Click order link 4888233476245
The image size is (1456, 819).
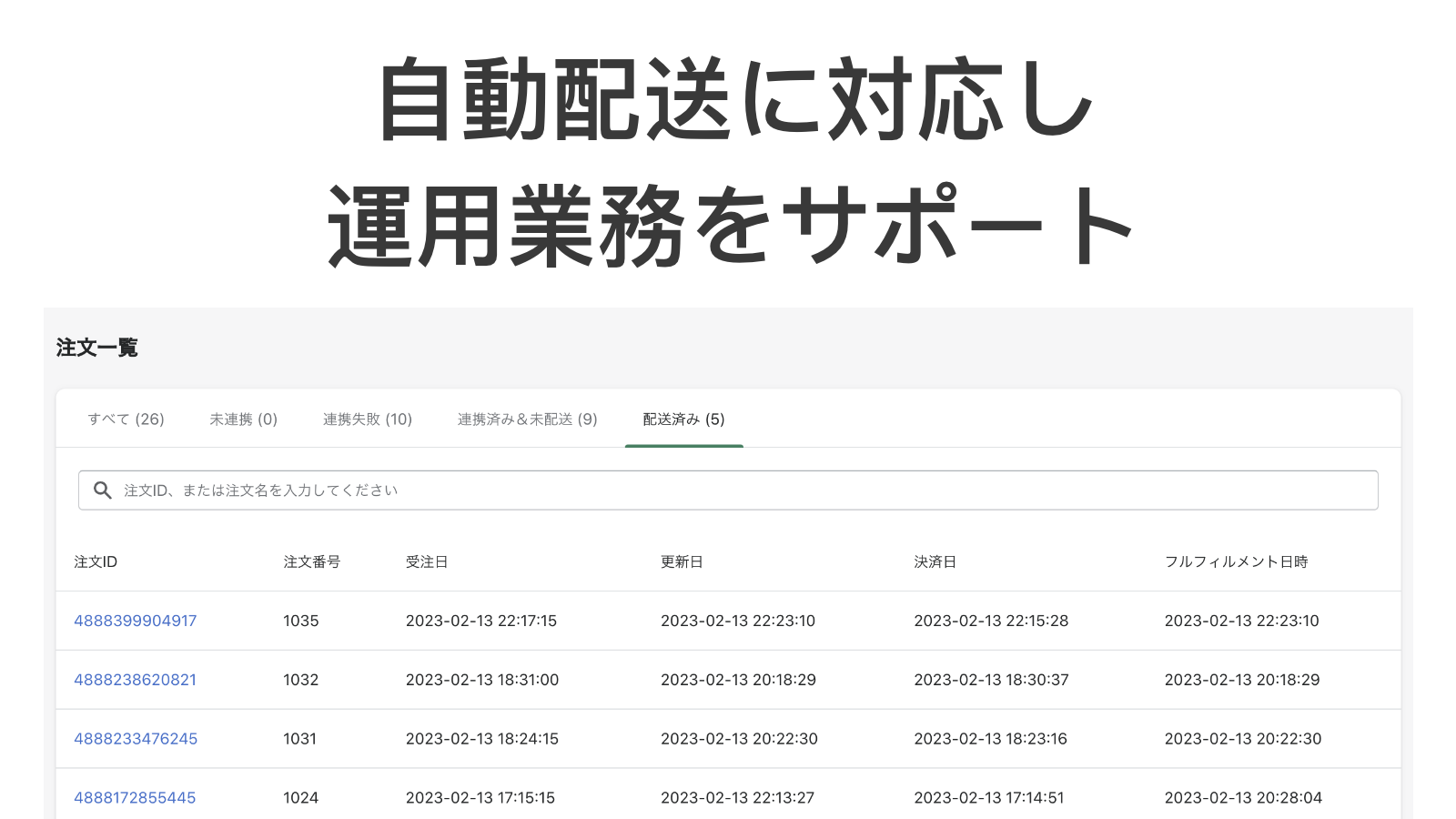coord(135,739)
